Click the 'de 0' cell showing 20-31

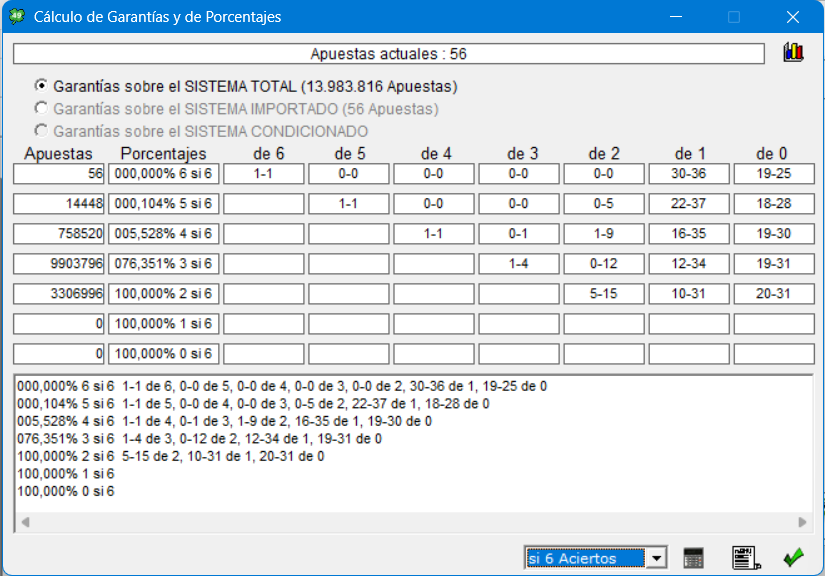pos(774,294)
